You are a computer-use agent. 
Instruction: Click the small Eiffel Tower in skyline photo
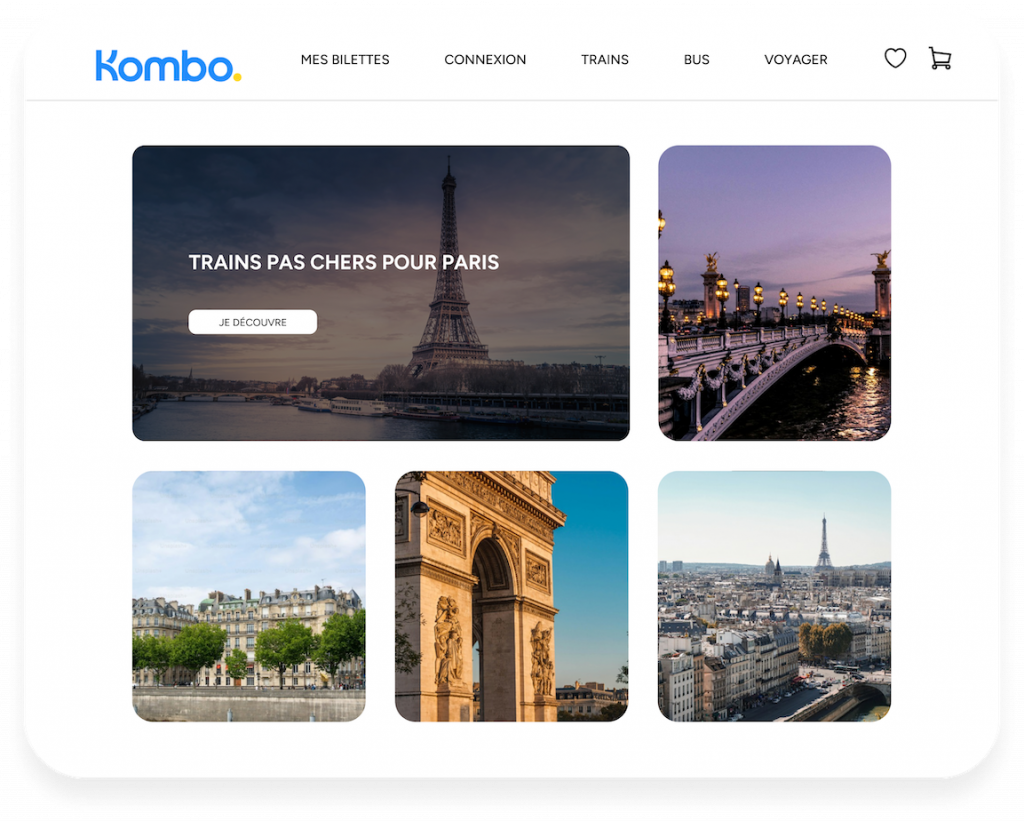click(824, 541)
